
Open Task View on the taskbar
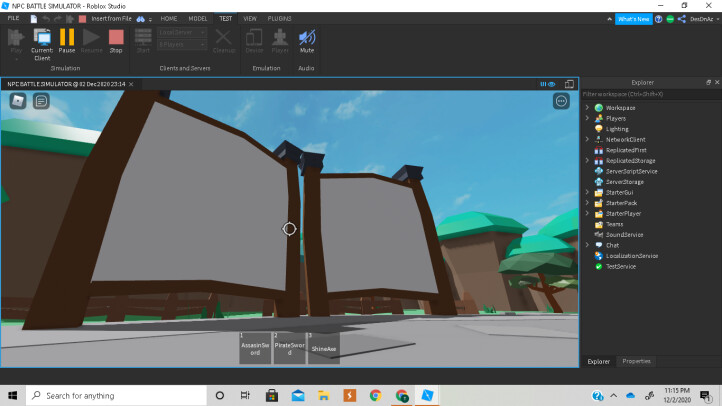coord(245,395)
